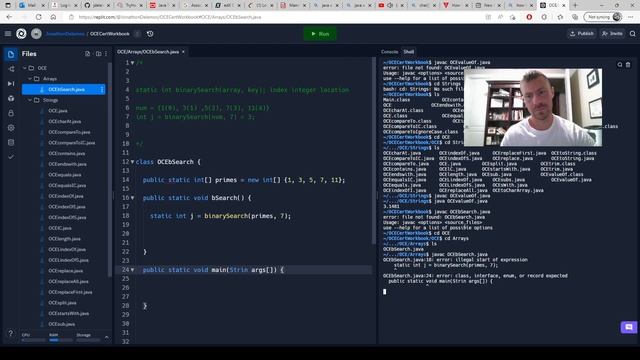Screen dimensions: 640x360
Task: Click the Publish button
Action: point(582,34)
